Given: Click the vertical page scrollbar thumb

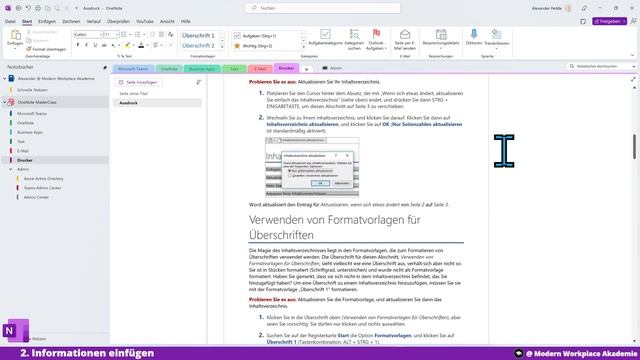Looking at the screenshot, I should pyautogui.click(x=634, y=147).
